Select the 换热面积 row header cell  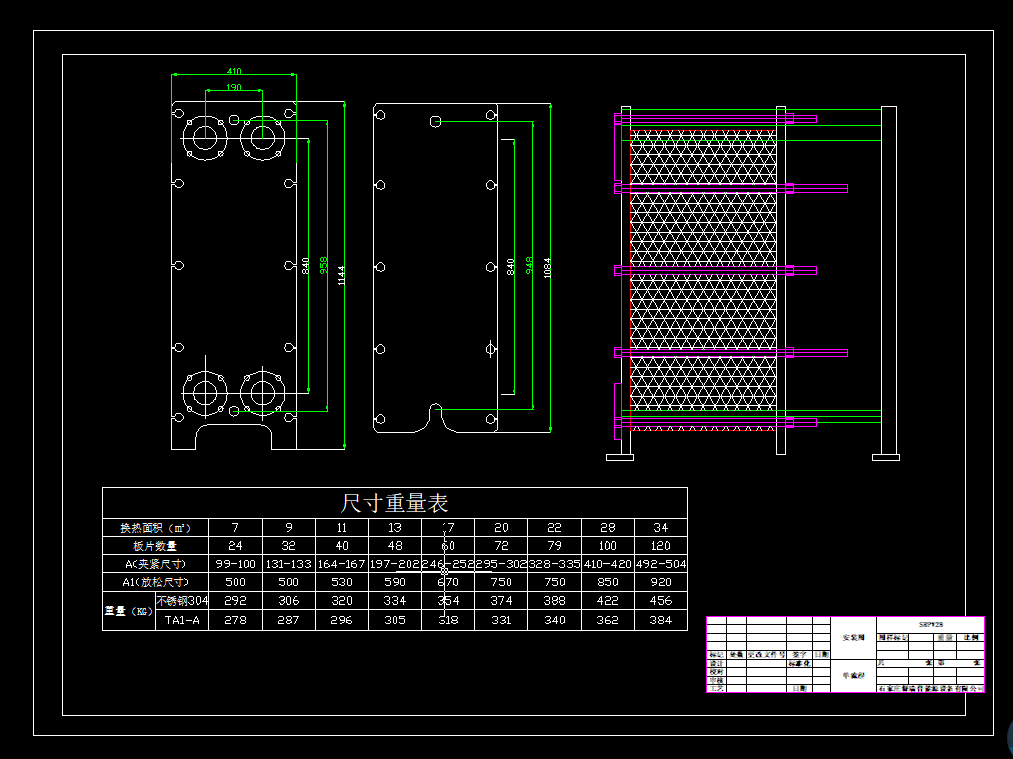click(155, 528)
